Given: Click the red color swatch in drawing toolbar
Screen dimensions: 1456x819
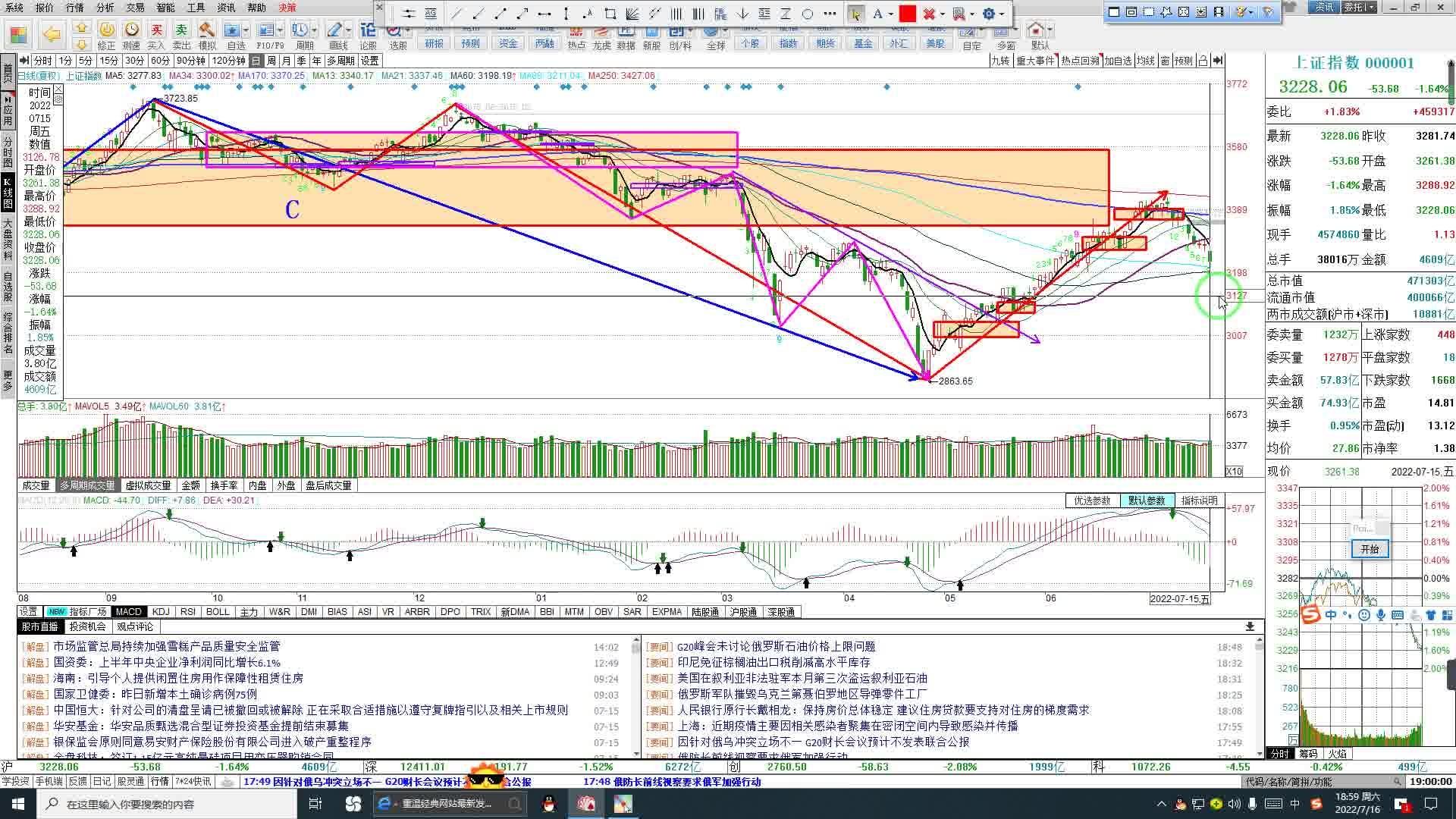Looking at the screenshot, I should 908,14.
